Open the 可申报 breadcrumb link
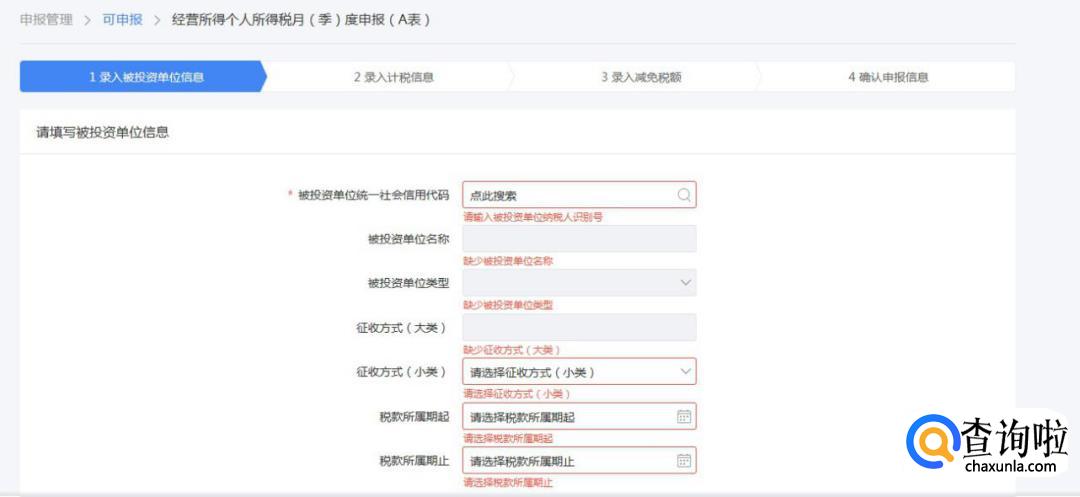 click(x=122, y=20)
